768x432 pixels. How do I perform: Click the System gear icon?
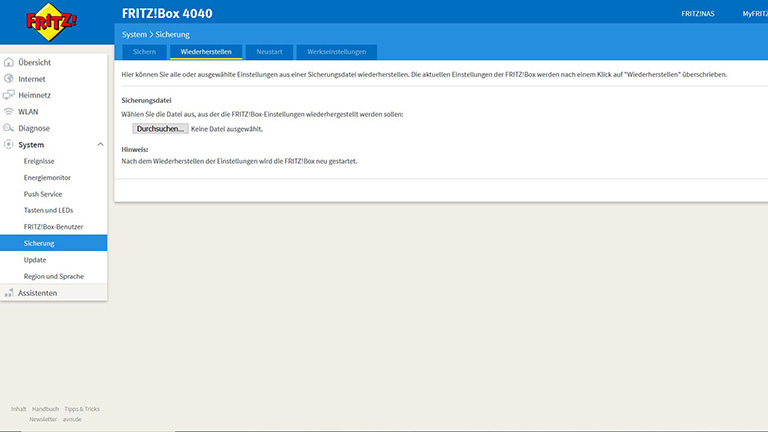[8, 144]
